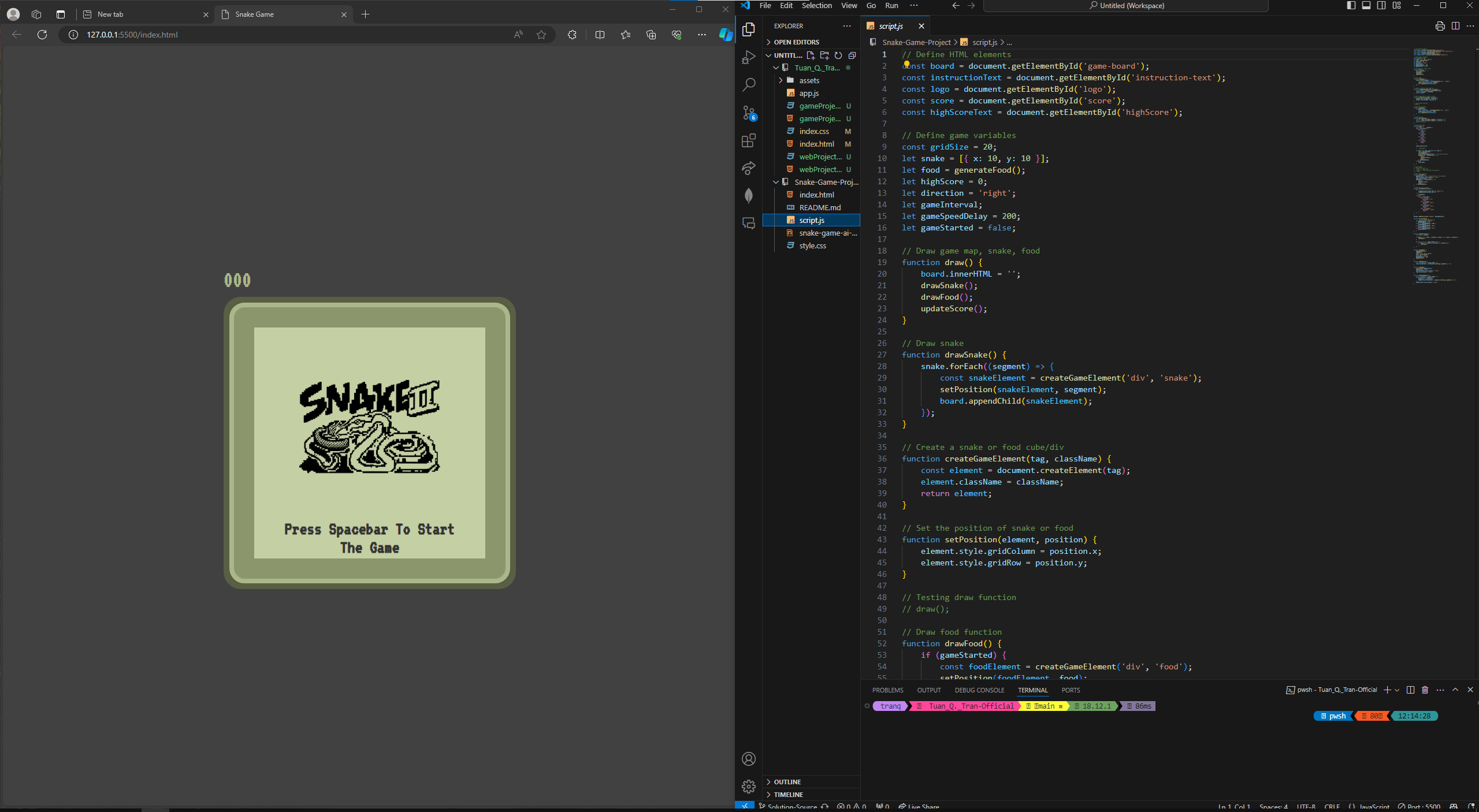Kill terminal with trash icon
The width and height of the screenshot is (1479, 812).
pyautogui.click(x=1425, y=690)
